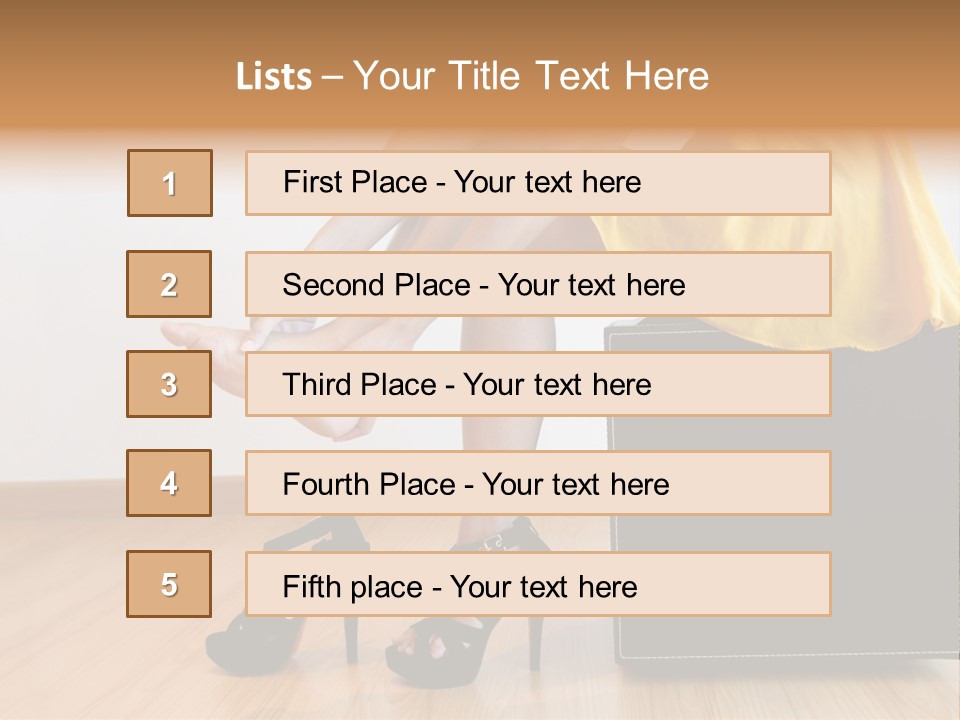Click the words Title Text Here in heading
This screenshot has height=720, width=960.
coord(579,76)
